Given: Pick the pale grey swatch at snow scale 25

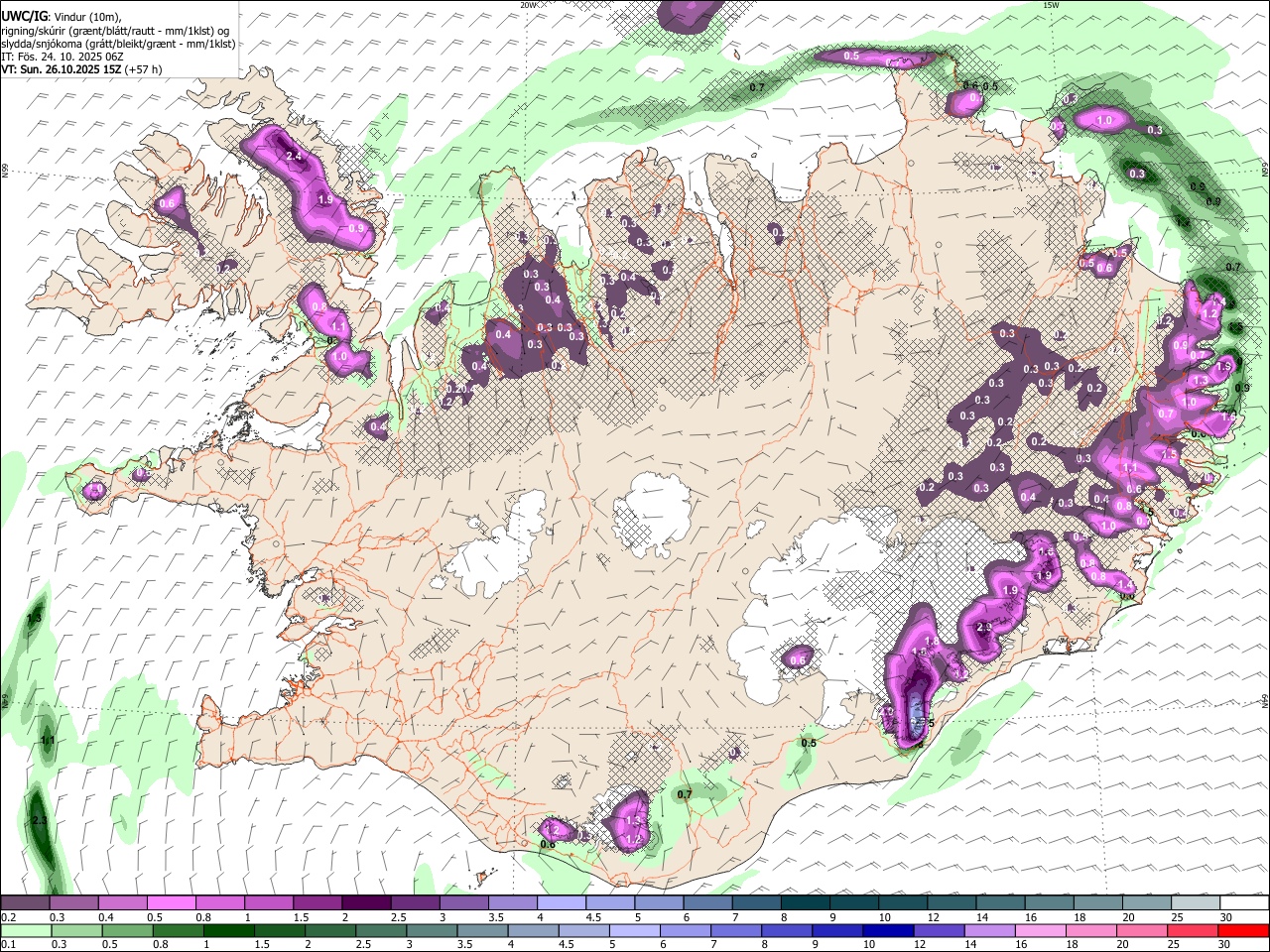Looking at the screenshot, I should (1194, 902).
